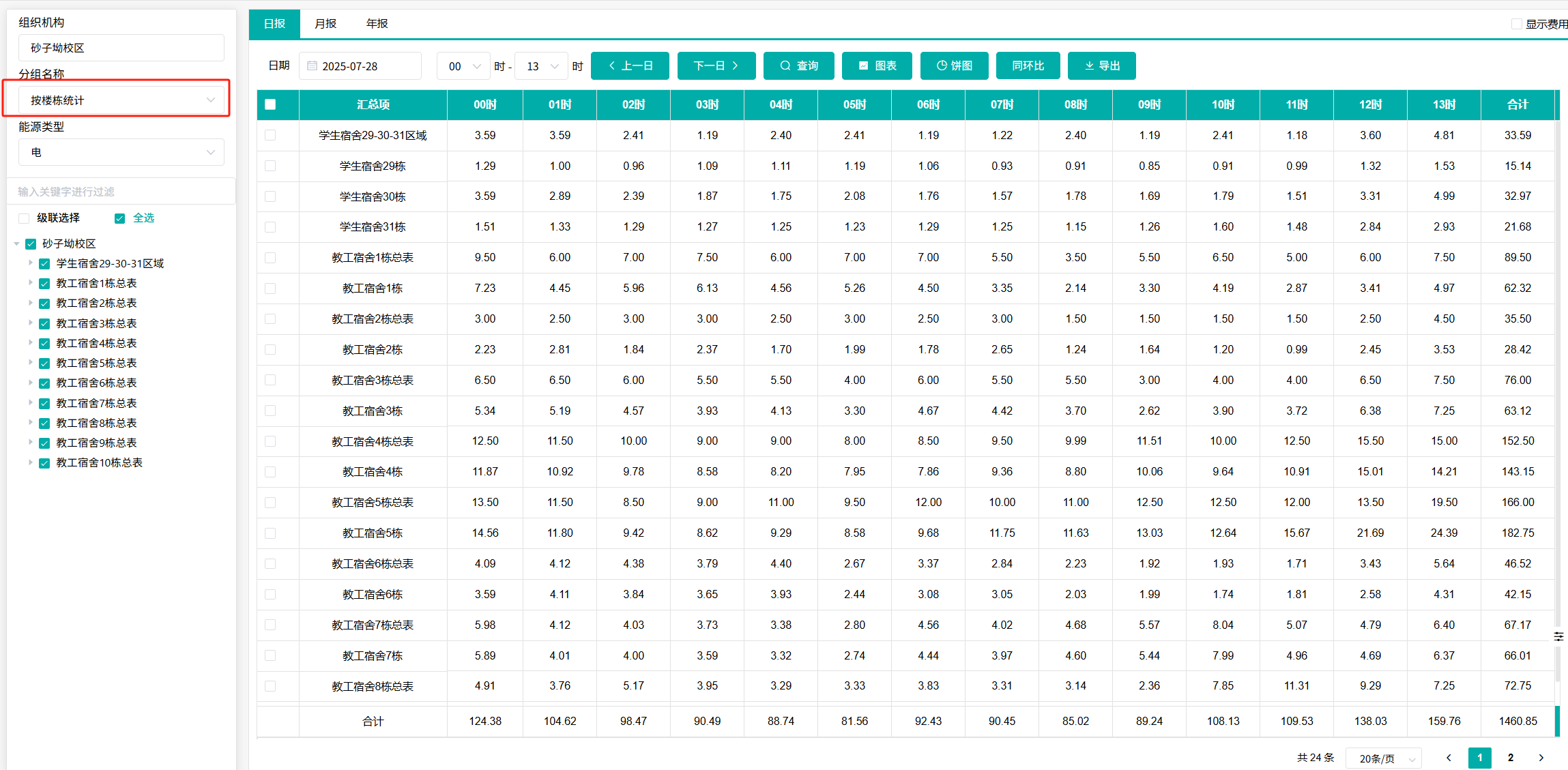Click the 上一日 button
This screenshot has width=1568, height=770.
pyautogui.click(x=629, y=65)
